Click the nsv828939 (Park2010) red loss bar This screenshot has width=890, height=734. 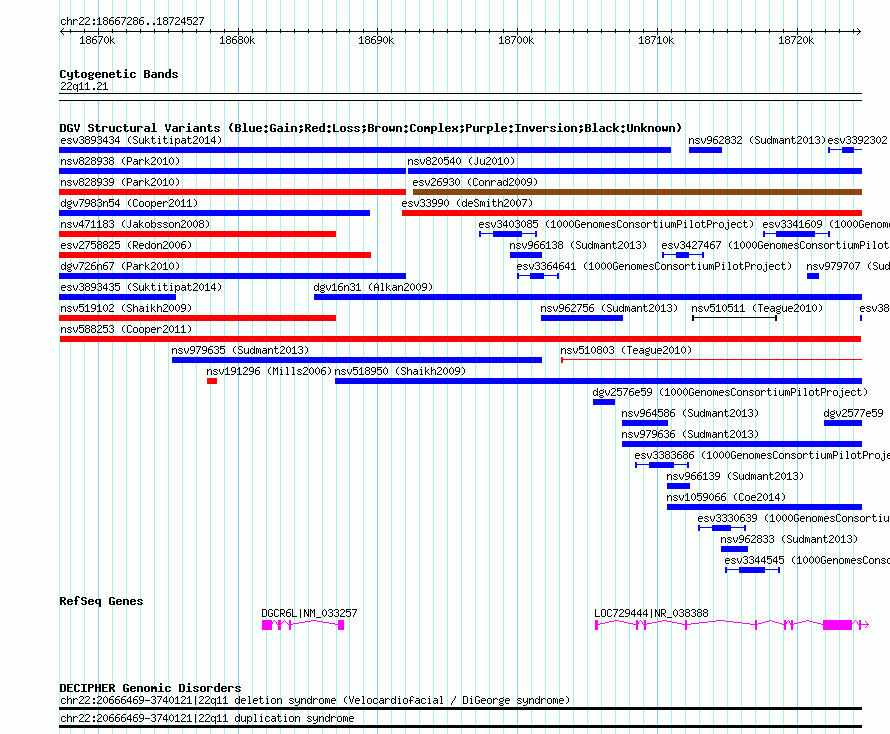click(x=232, y=192)
